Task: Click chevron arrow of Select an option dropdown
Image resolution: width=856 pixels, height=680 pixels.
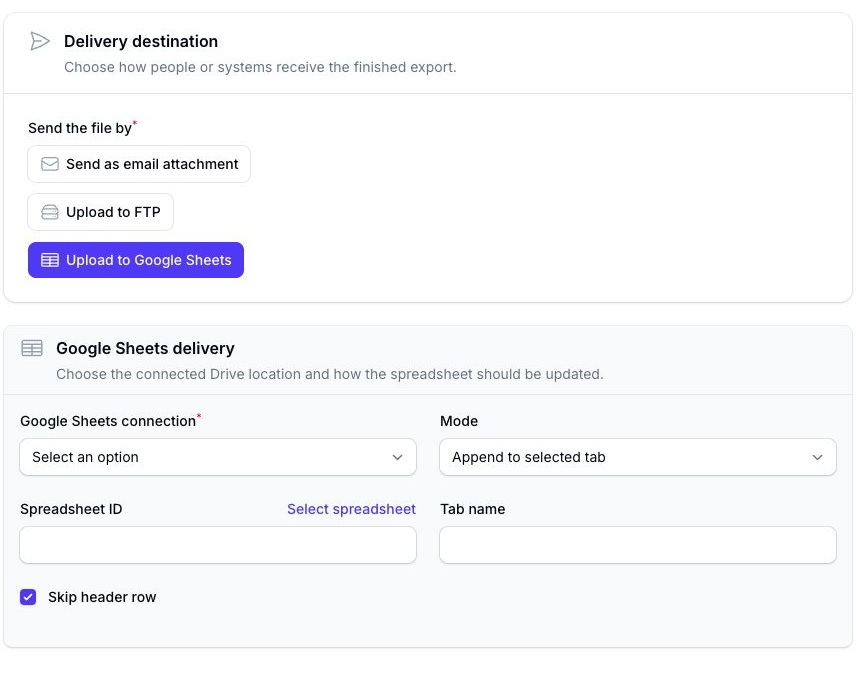Action: pos(397,457)
